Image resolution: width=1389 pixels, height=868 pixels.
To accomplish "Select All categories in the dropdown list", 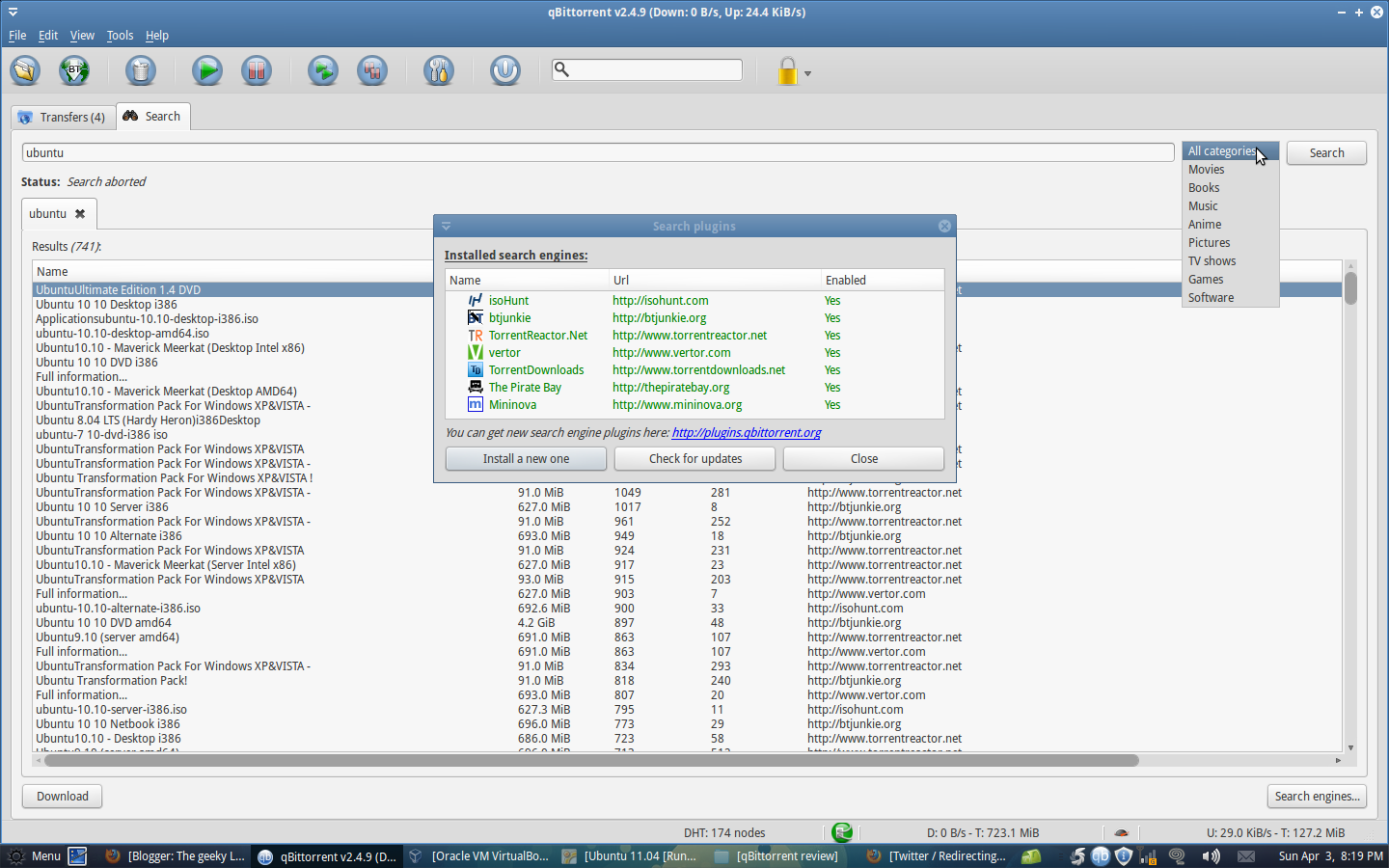I will click(x=1231, y=151).
